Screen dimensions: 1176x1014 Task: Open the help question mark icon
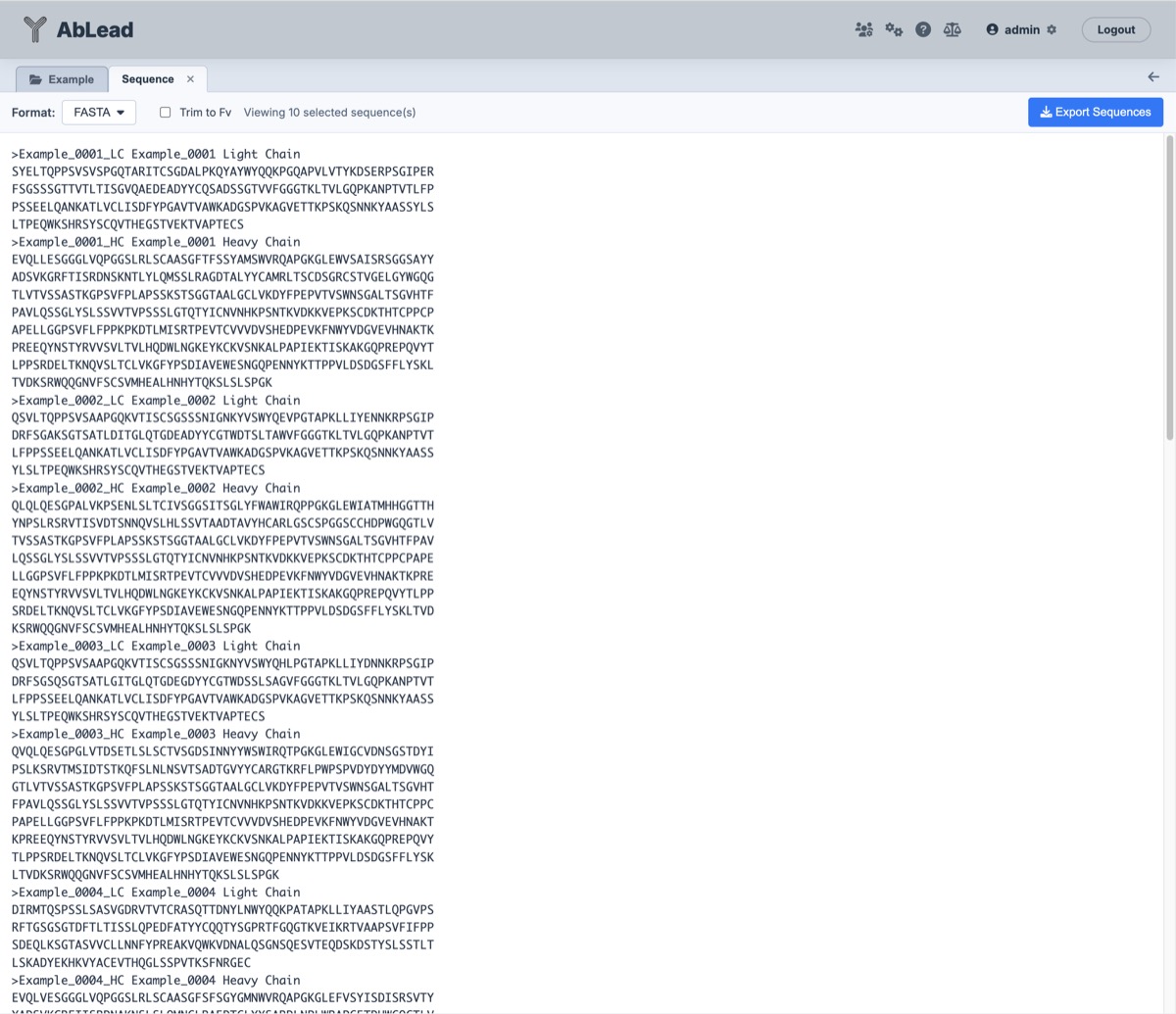[922, 28]
